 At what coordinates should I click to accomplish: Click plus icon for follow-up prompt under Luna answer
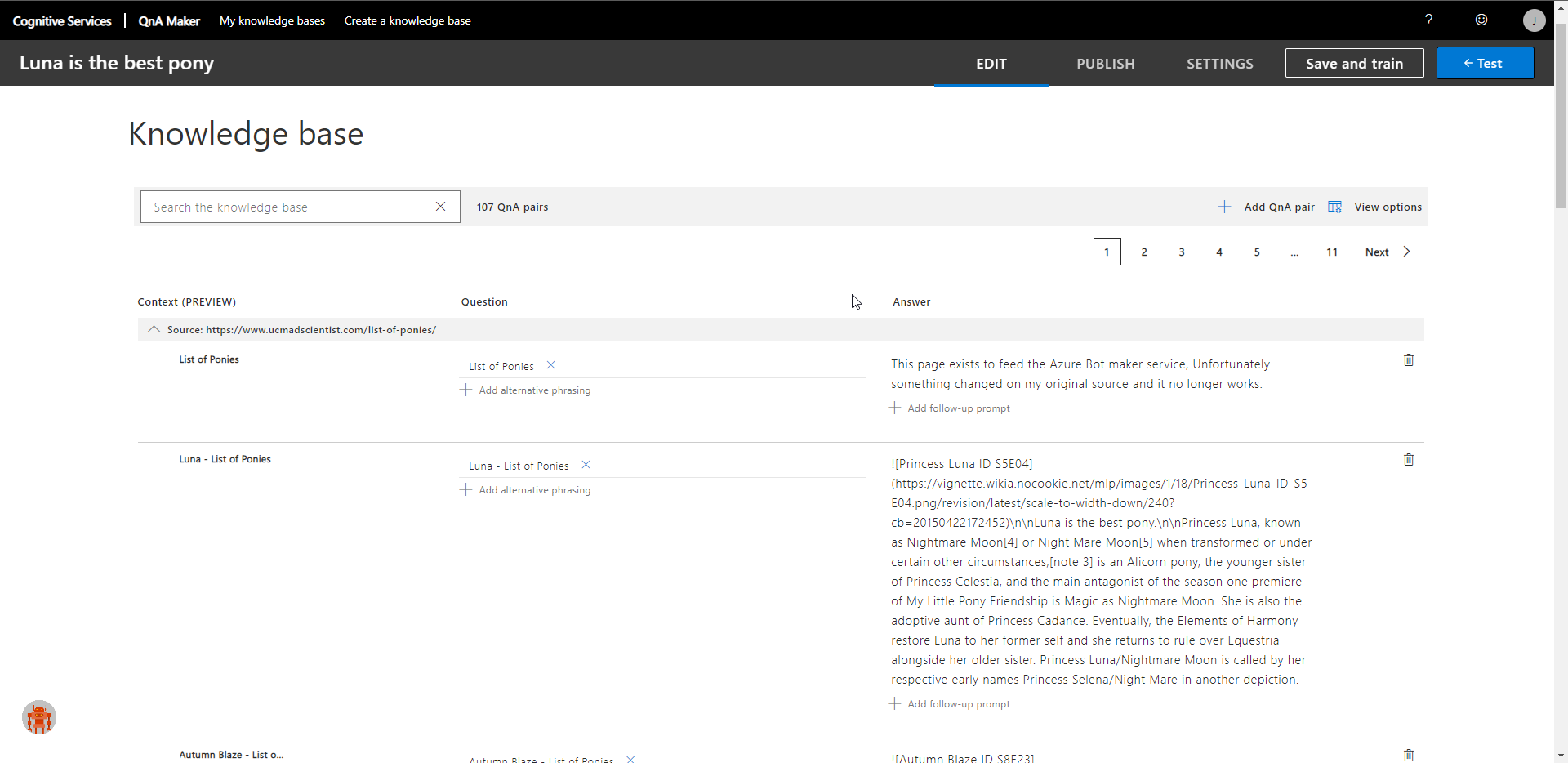(895, 703)
